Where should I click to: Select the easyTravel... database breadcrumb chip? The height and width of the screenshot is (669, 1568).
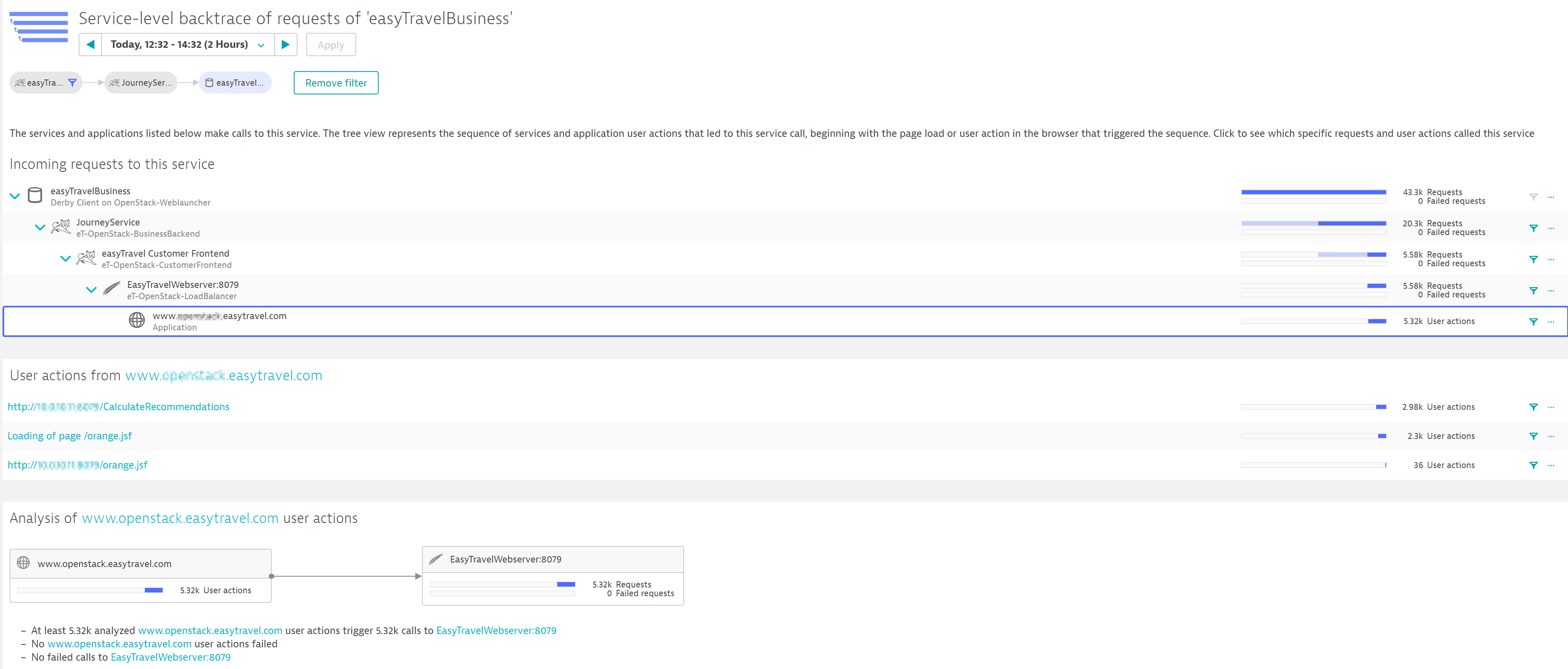[x=235, y=83]
